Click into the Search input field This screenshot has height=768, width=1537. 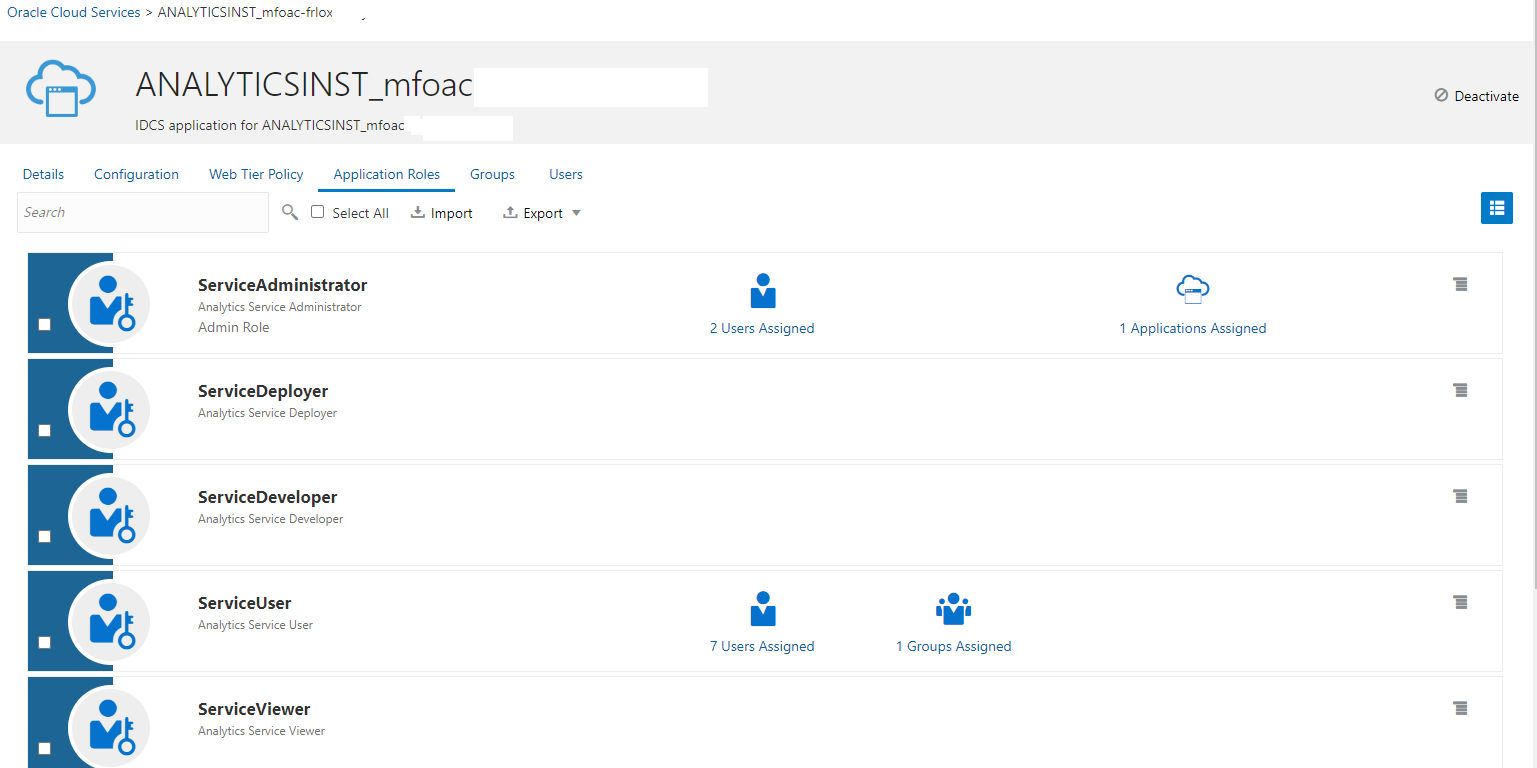click(x=143, y=212)
